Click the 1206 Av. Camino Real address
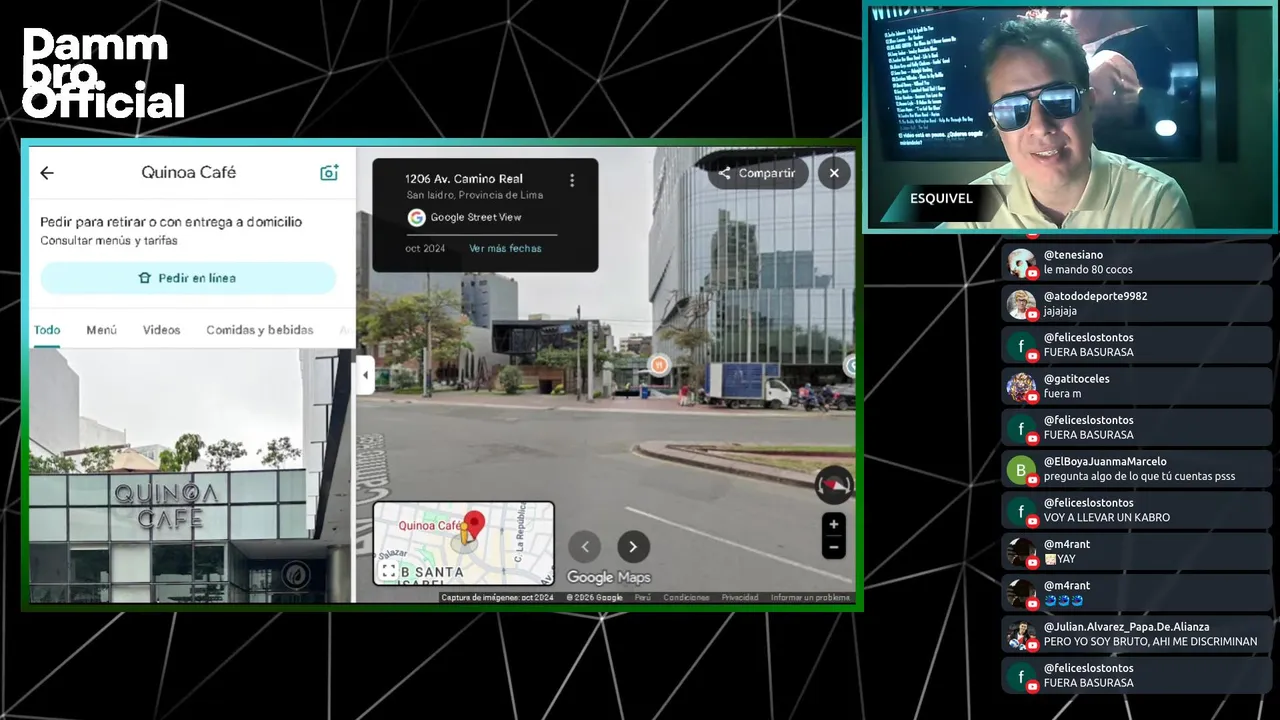1280x720 pixels. pyautogui.click(x=464, y=179)
